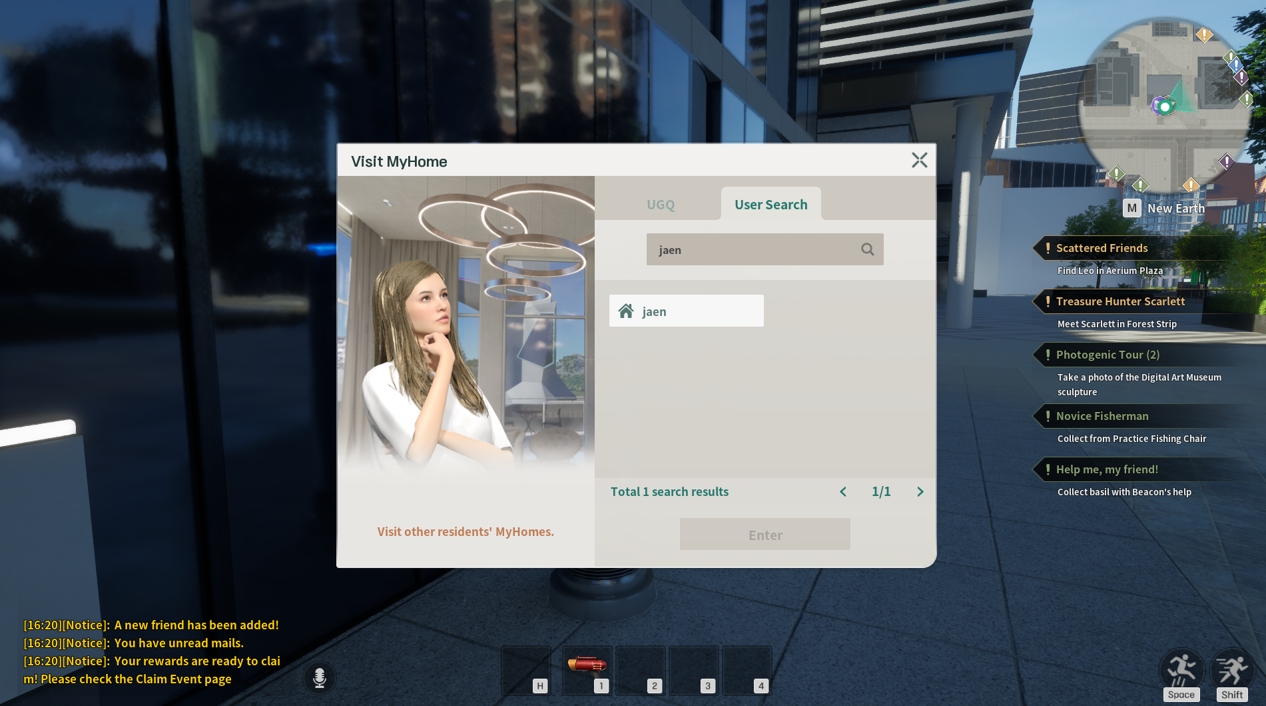Go to the next results page arrow
The image size is (1266, 706).
920,492
